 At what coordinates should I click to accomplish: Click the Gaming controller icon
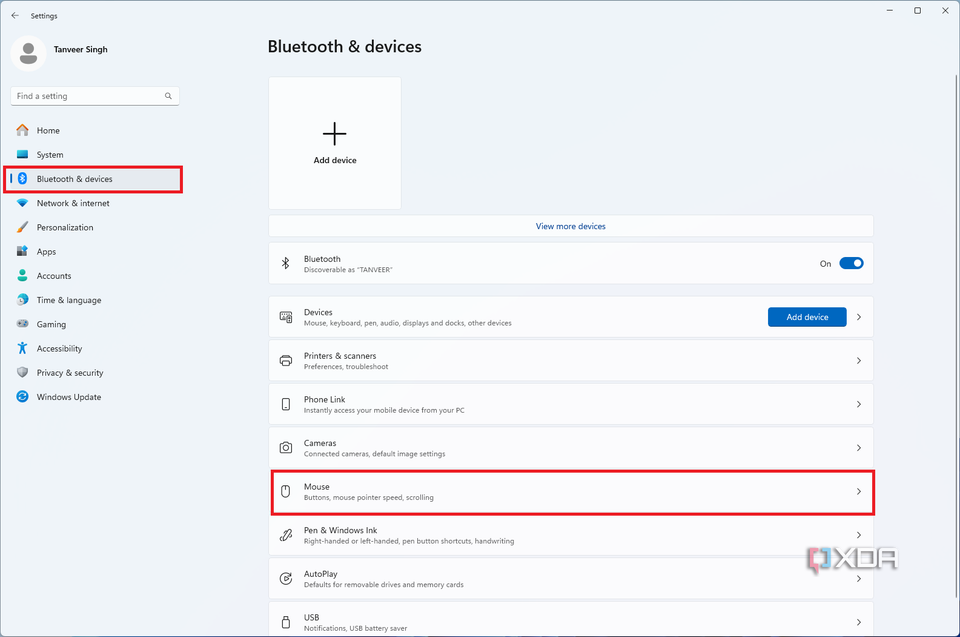(x=23, y=323)
